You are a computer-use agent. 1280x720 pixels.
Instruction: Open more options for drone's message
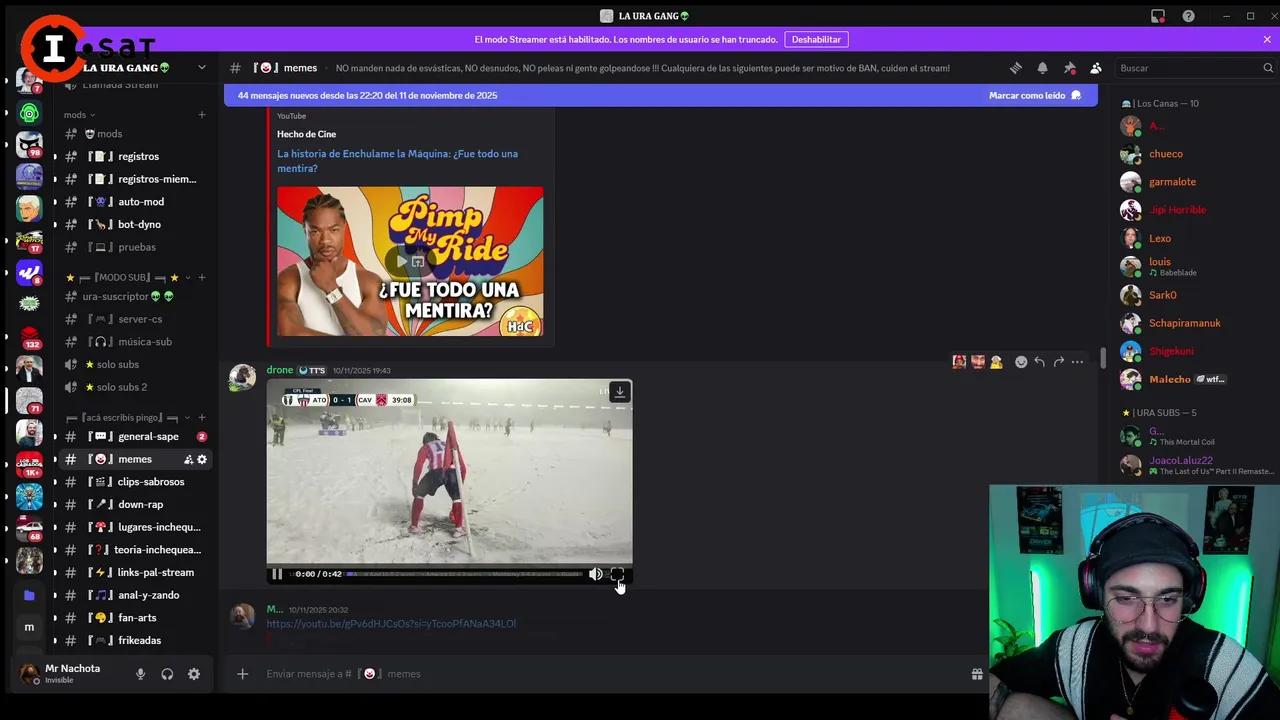click(1077, 362)
